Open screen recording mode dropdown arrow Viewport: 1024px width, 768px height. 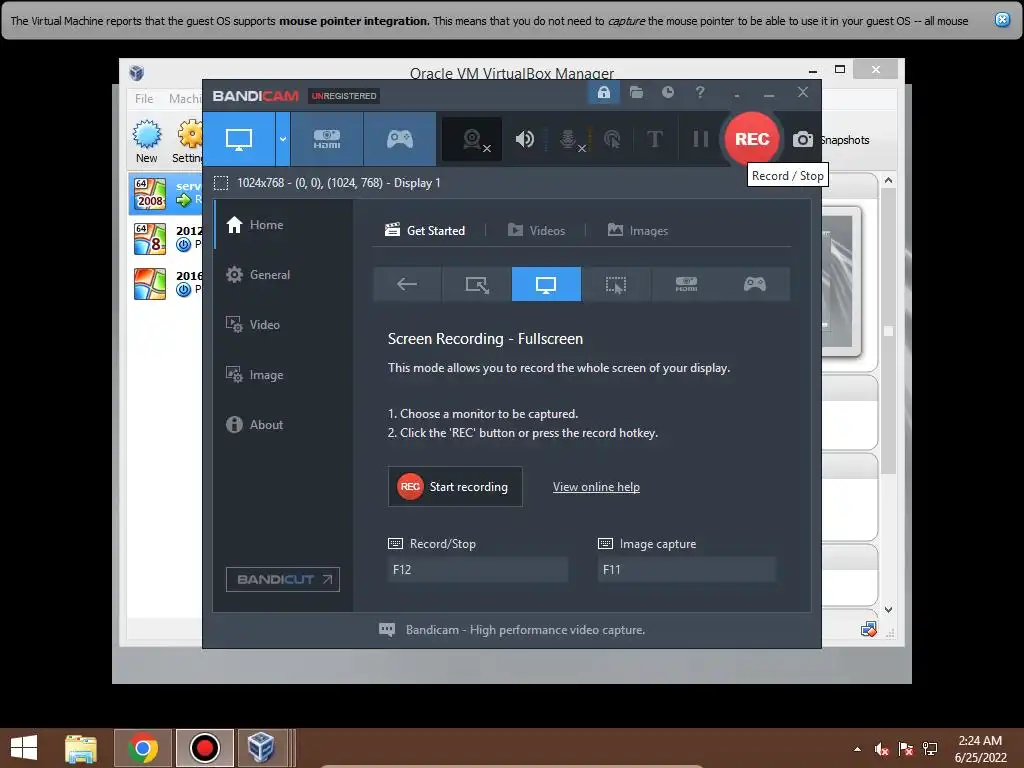pos(283,138)
